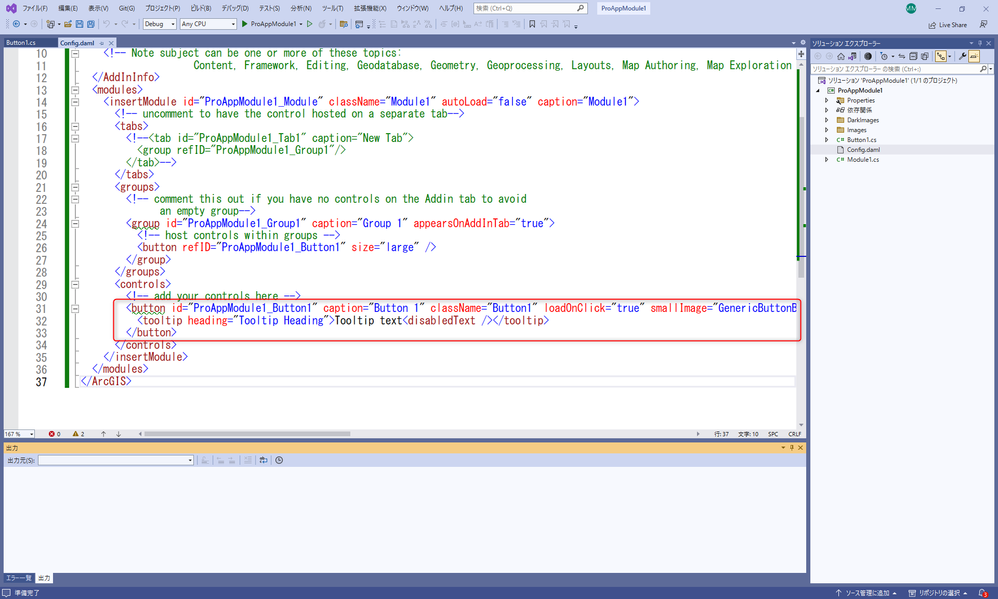The image size is (998, 599).
Task: Select Module1.cs in Solution Explorer
Action: point(862,160)
